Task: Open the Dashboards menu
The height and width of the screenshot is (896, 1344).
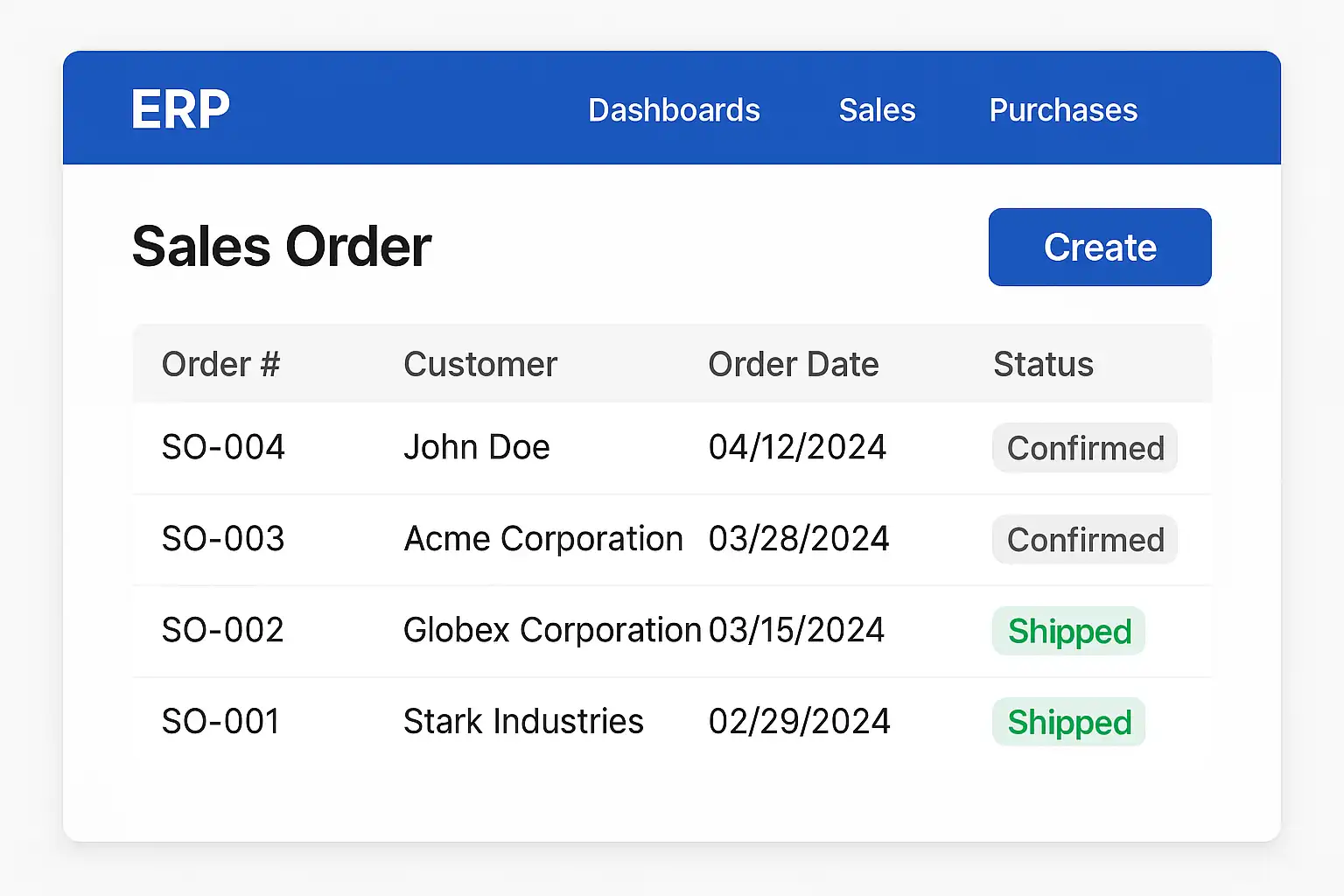Action: click(674, 110)
